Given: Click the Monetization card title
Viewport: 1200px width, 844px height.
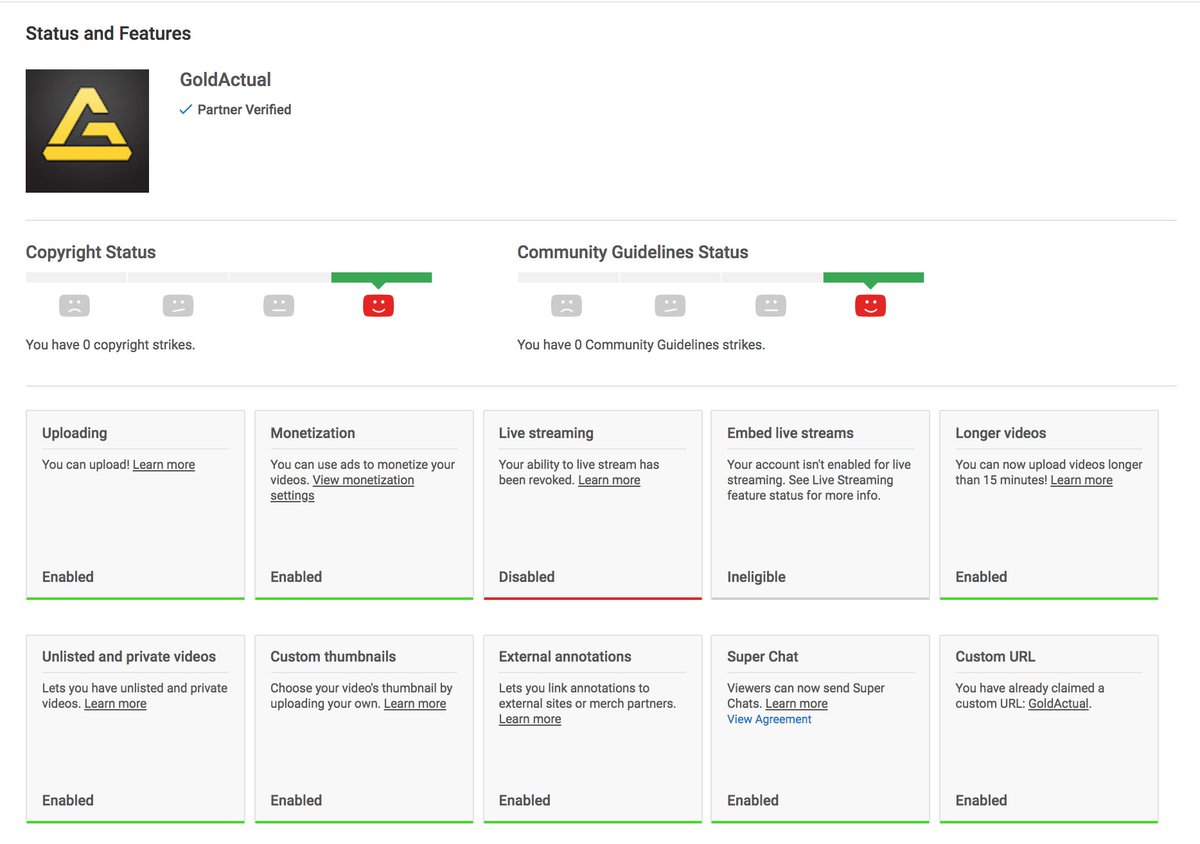Looking at the screenshot, I should pos(312,433).
